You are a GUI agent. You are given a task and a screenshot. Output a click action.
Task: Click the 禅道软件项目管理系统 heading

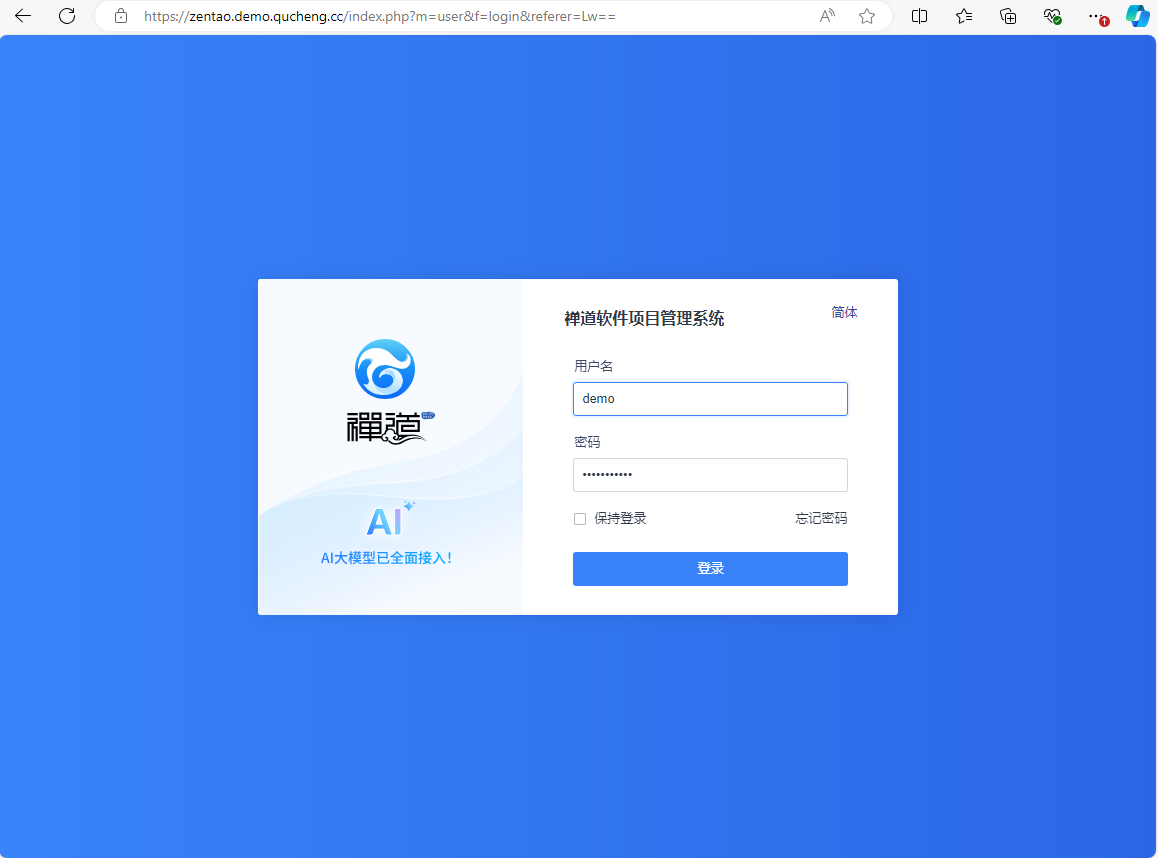(644, 318)
